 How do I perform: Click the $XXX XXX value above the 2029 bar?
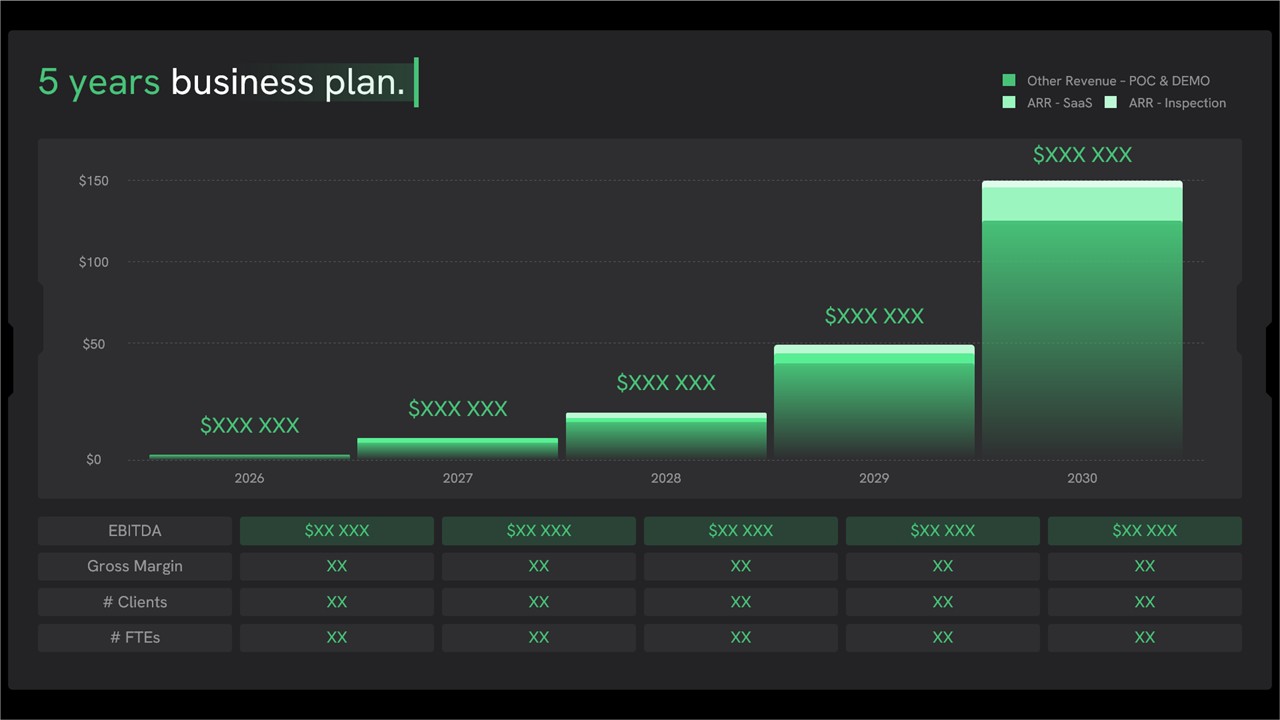874,316
